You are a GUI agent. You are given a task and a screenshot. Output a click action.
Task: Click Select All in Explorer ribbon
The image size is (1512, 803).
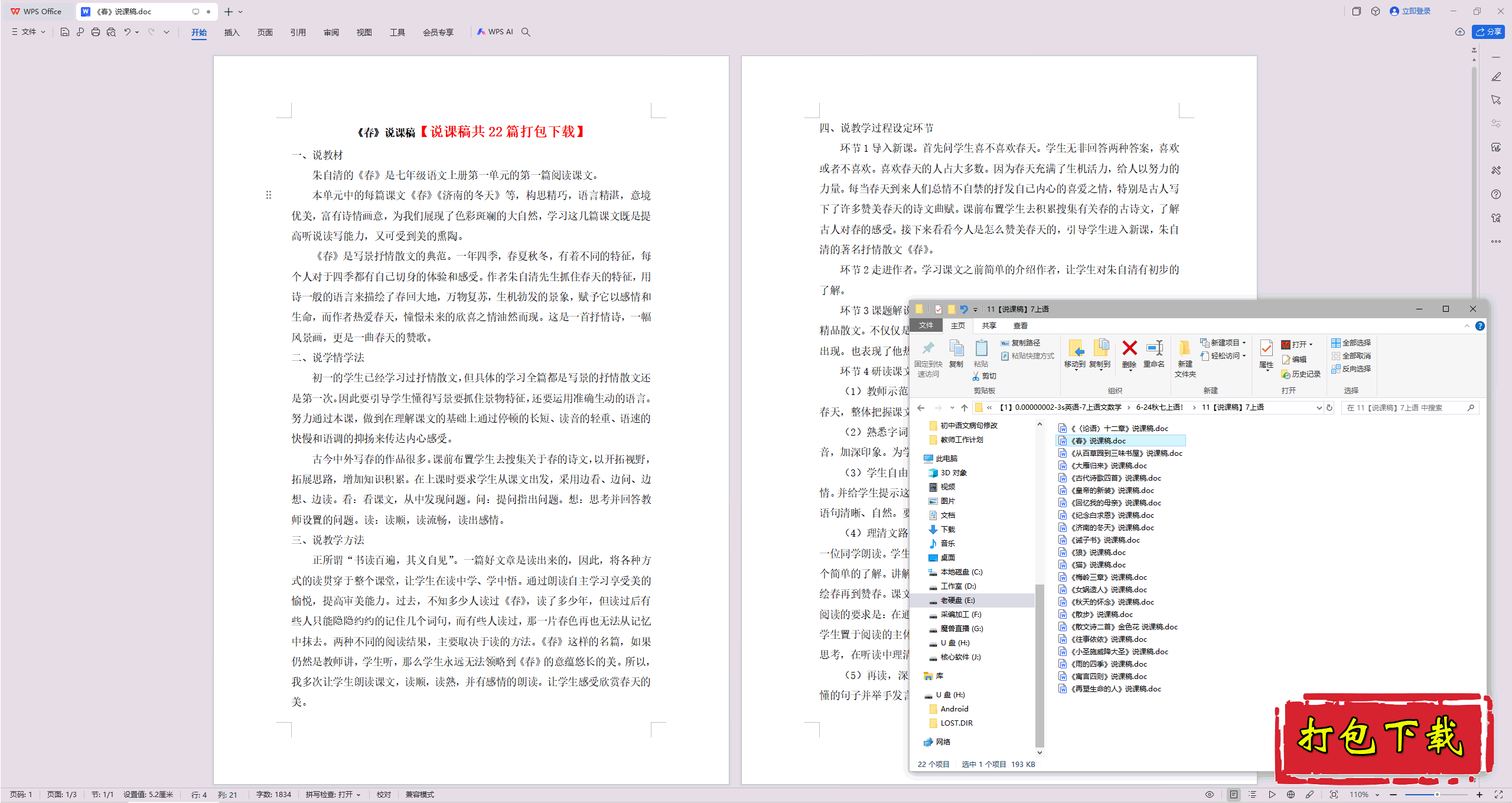(1351, 343)
